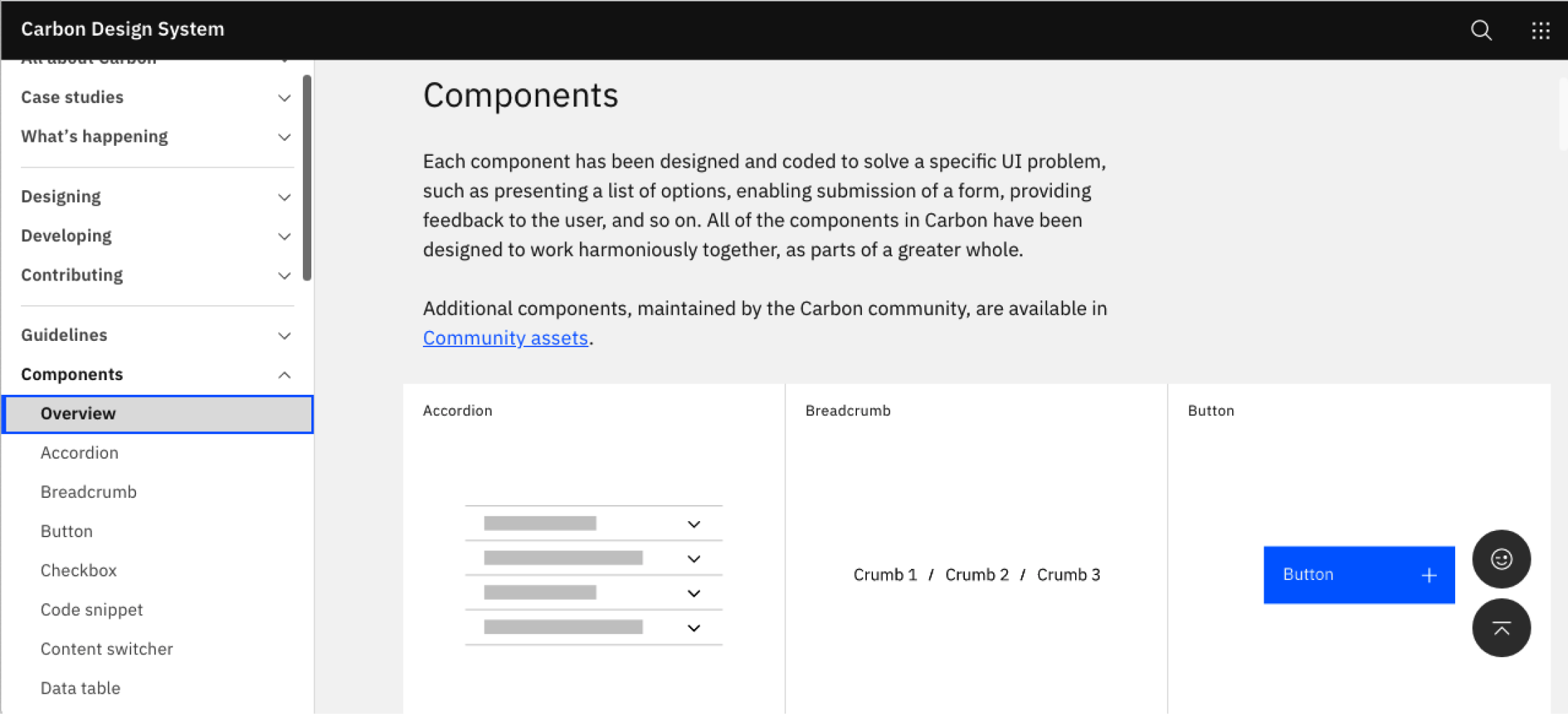Open Content switcher in sidebar
The image size is (1568, 714).
pos(107,649)
